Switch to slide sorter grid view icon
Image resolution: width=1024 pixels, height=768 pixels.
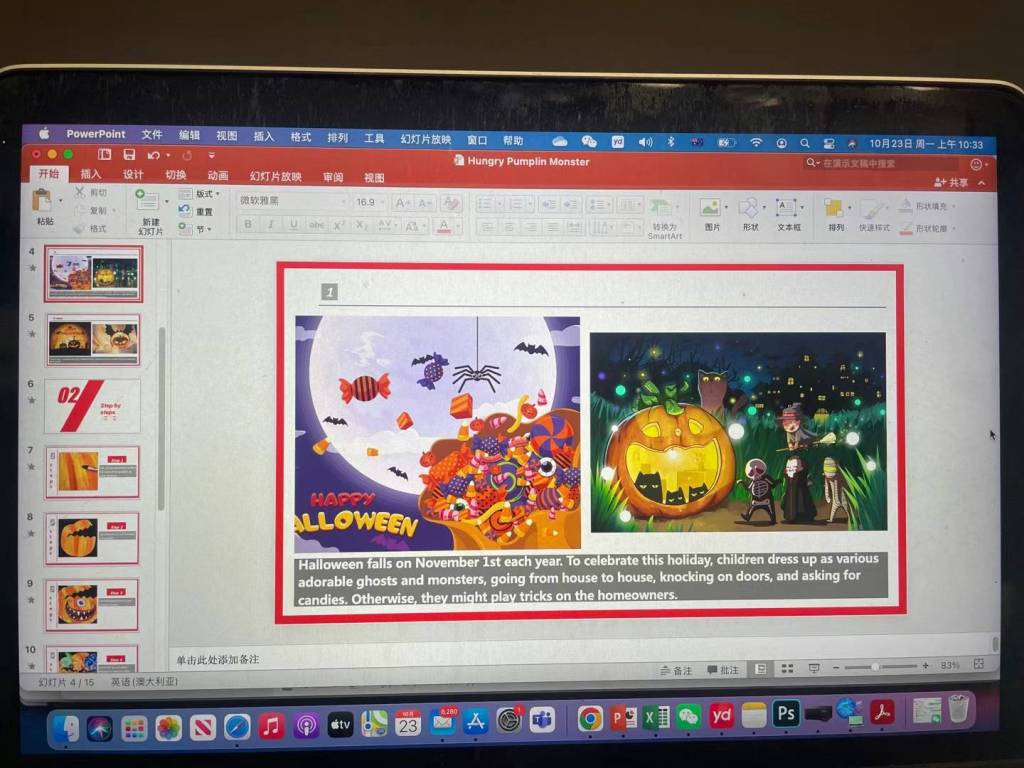[x=787, y=668]
